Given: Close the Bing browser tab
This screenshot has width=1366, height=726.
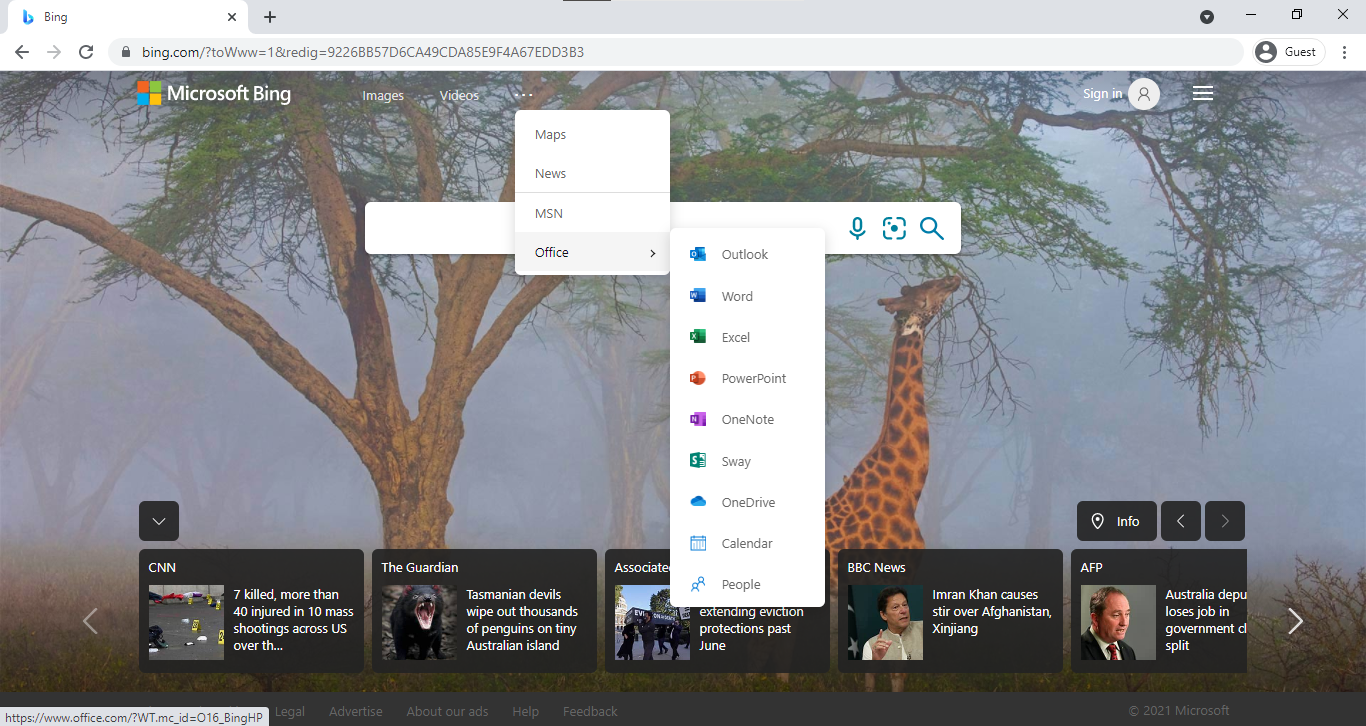Looking at the screenshot, I should pyautogui.click(x=232, y=17).
